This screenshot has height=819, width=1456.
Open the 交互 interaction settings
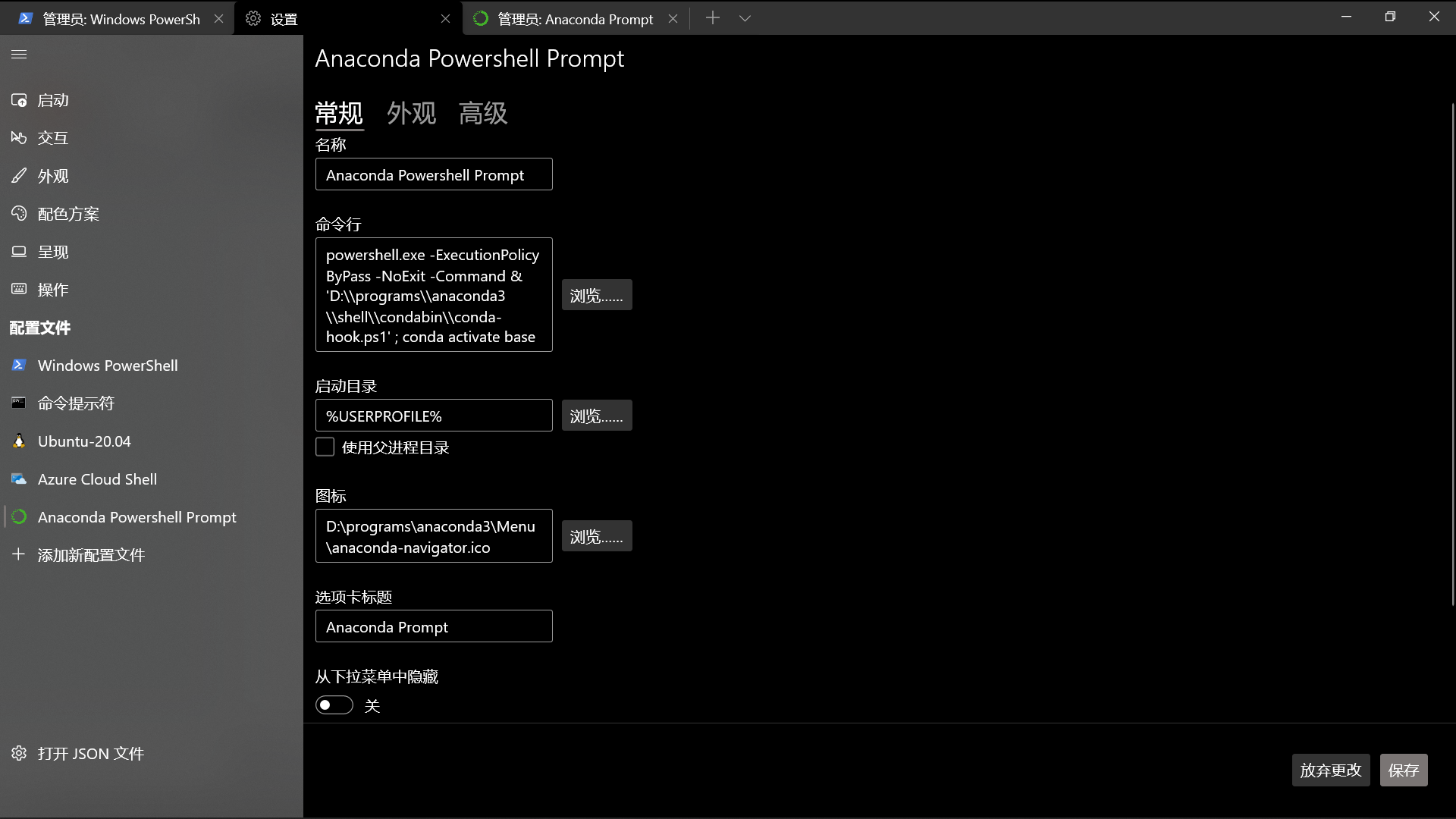click(53, 137)
